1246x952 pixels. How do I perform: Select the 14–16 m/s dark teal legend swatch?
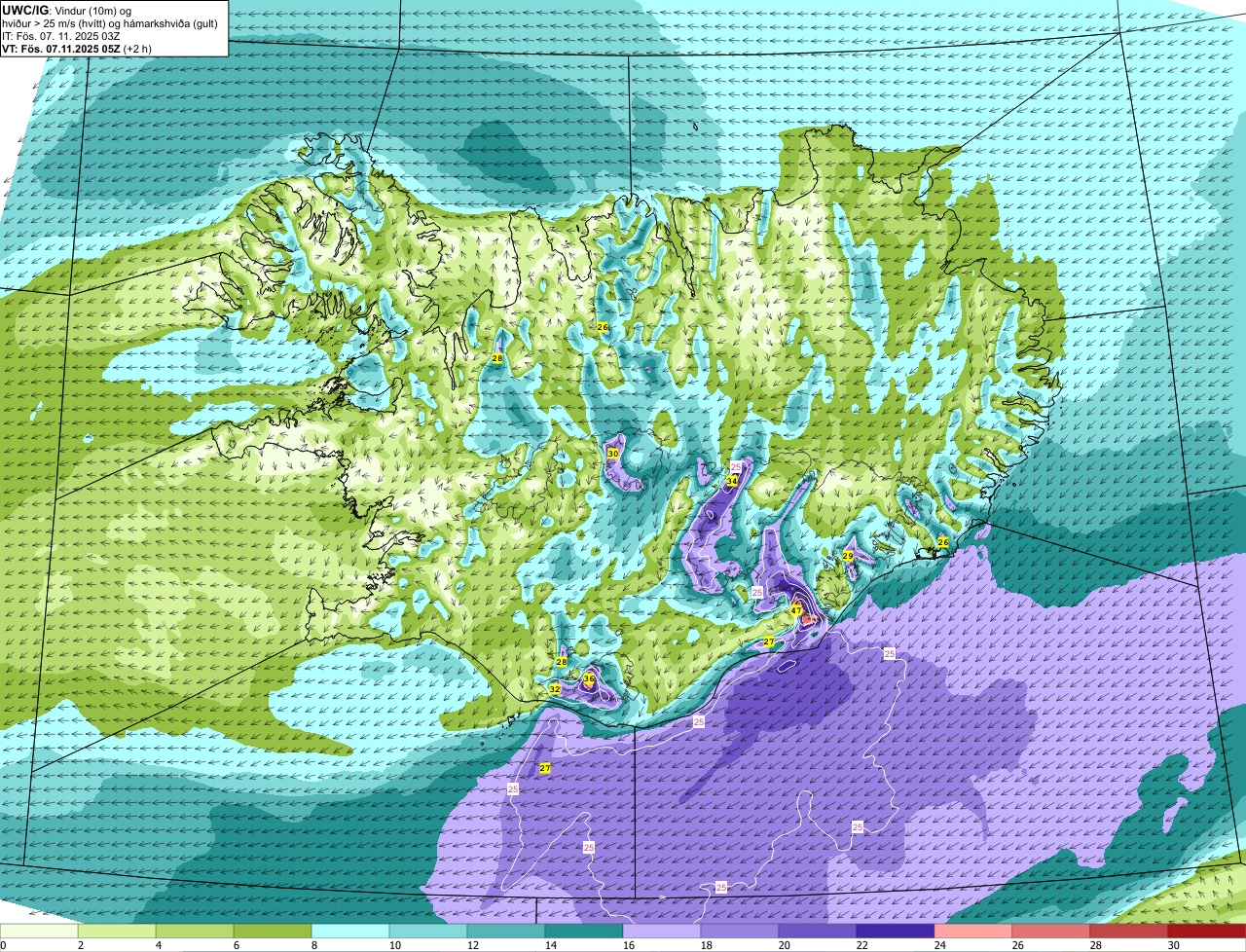[x=584, y=932]
